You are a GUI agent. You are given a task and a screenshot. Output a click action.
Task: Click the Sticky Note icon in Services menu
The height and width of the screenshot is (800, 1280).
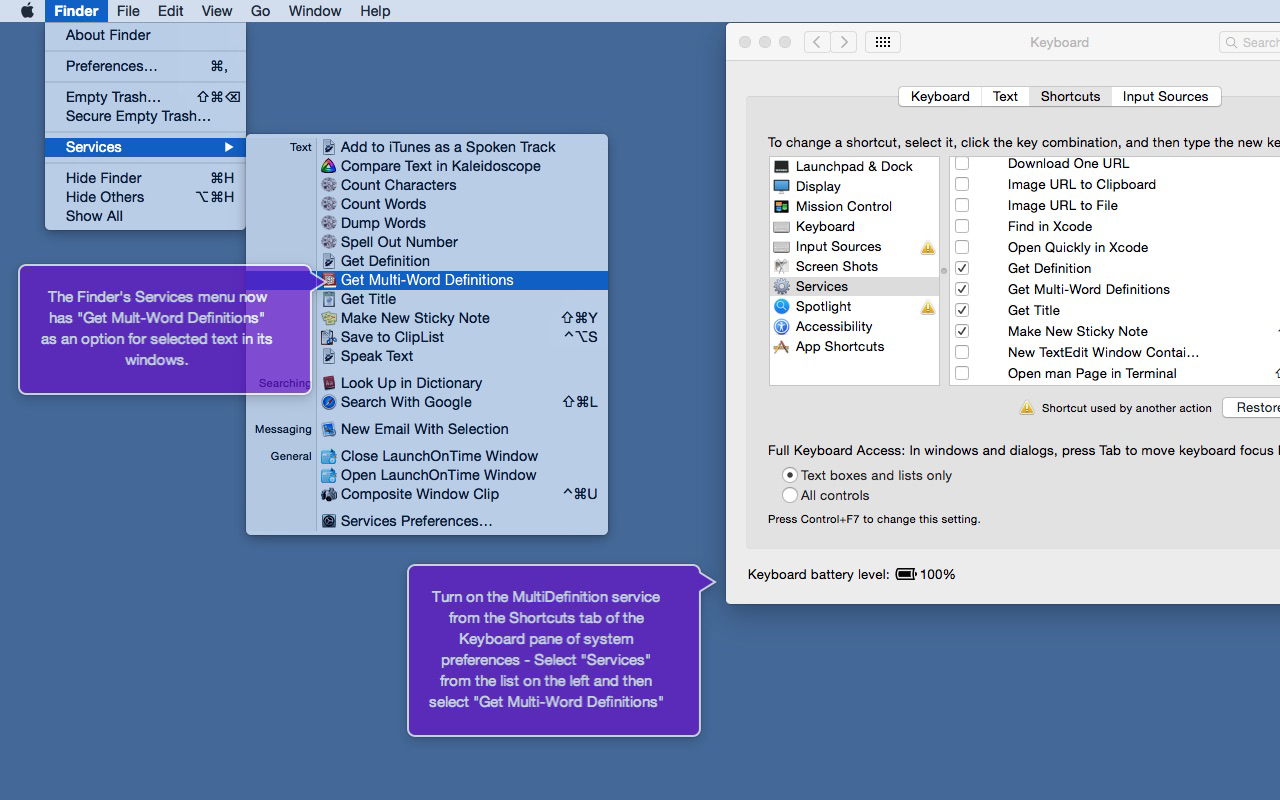tap(328, 318)
